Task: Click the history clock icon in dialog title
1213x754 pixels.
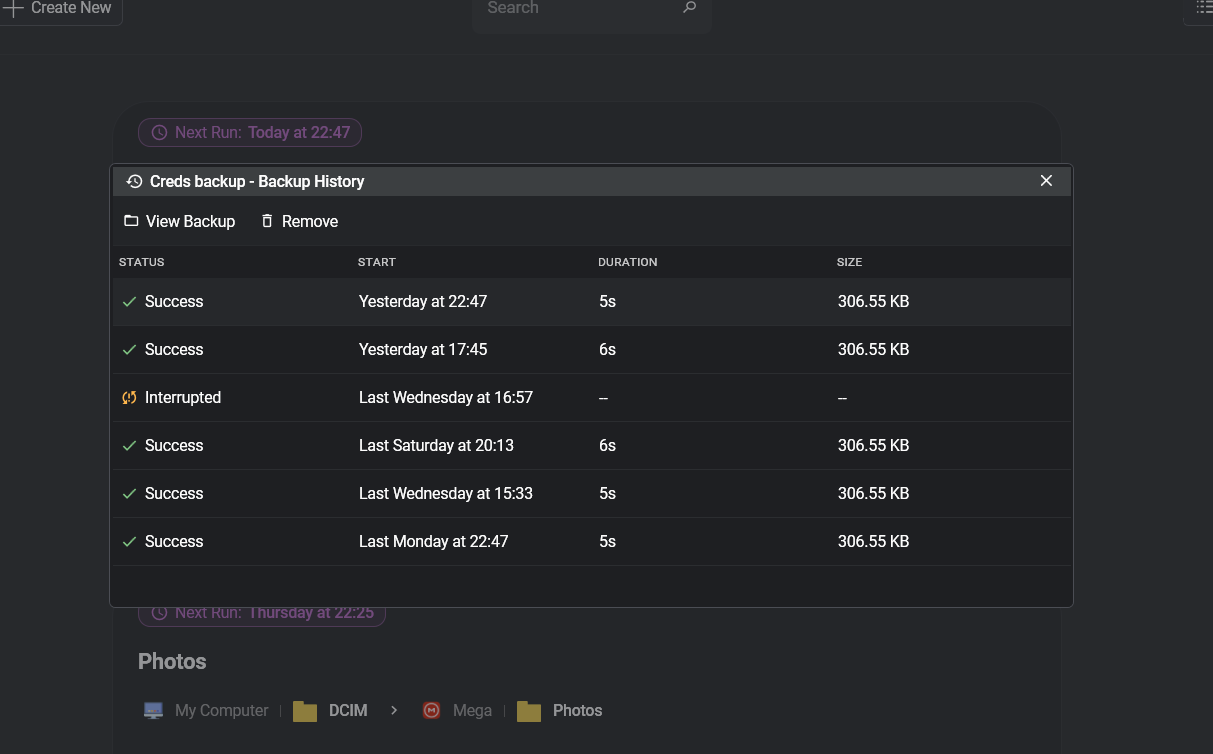Action: click(134, 181)
